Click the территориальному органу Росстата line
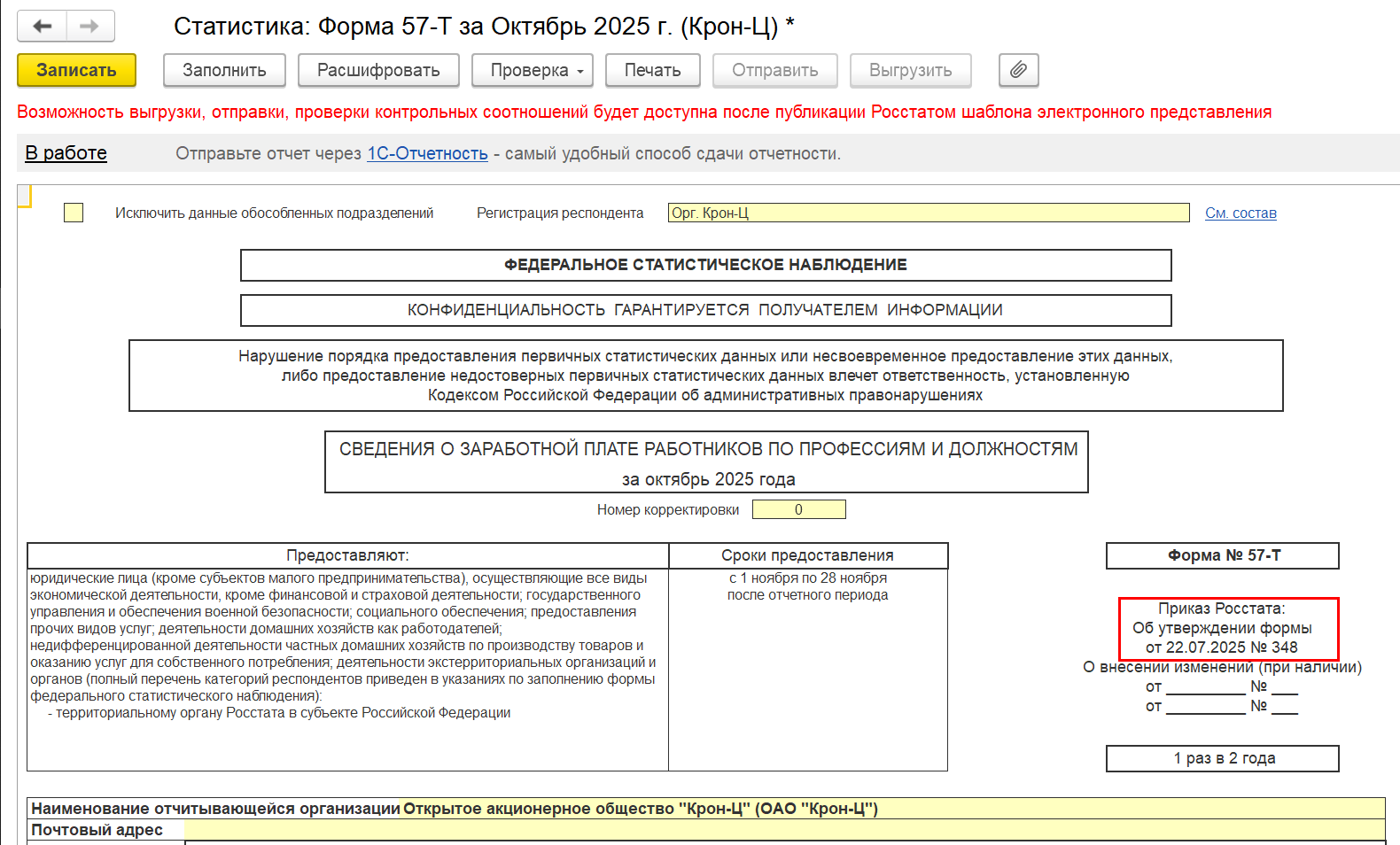The image size is (1400, 845). click(x=279, y=713)
